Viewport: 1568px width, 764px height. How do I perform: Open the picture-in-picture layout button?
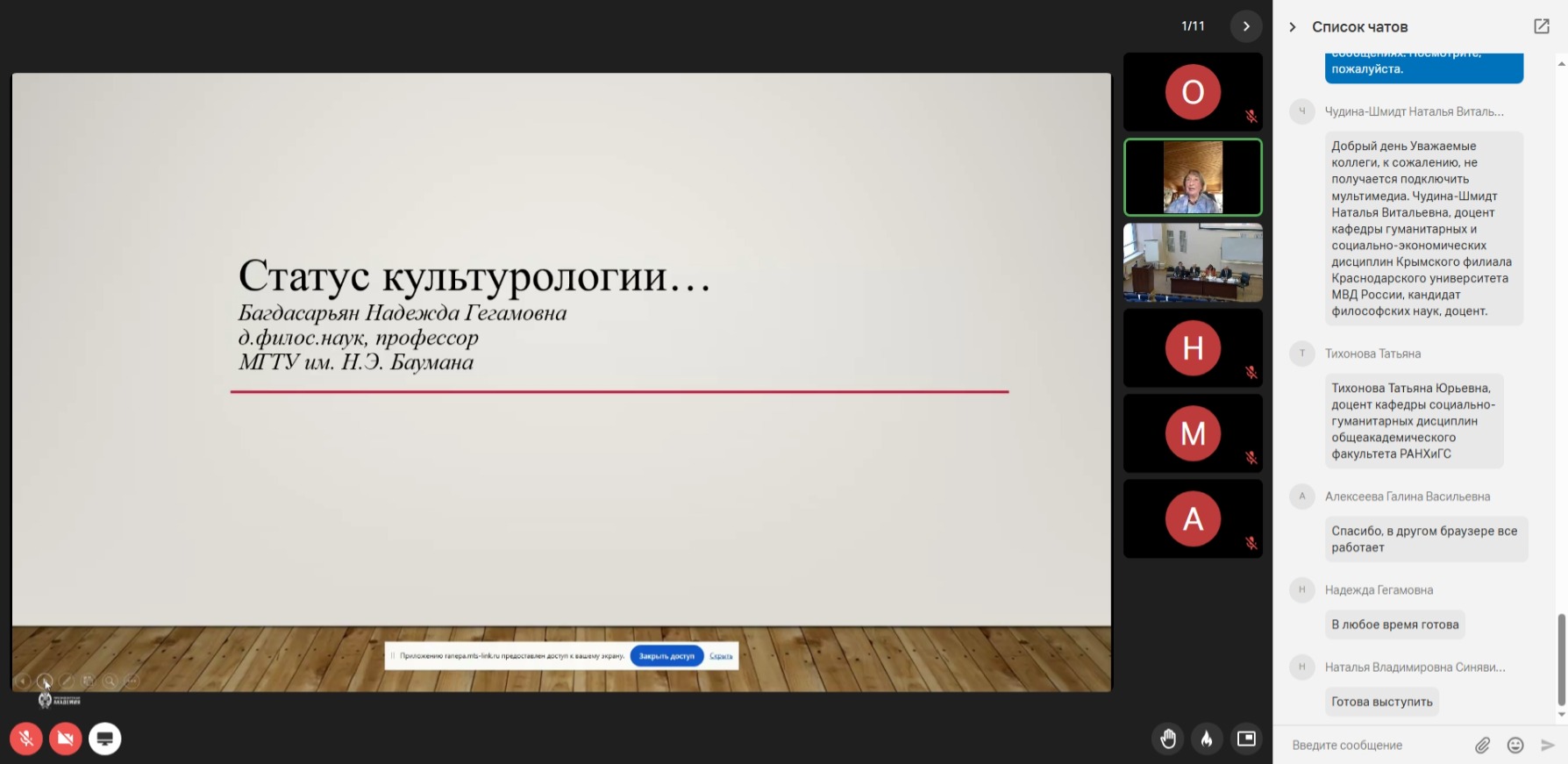1246,739
